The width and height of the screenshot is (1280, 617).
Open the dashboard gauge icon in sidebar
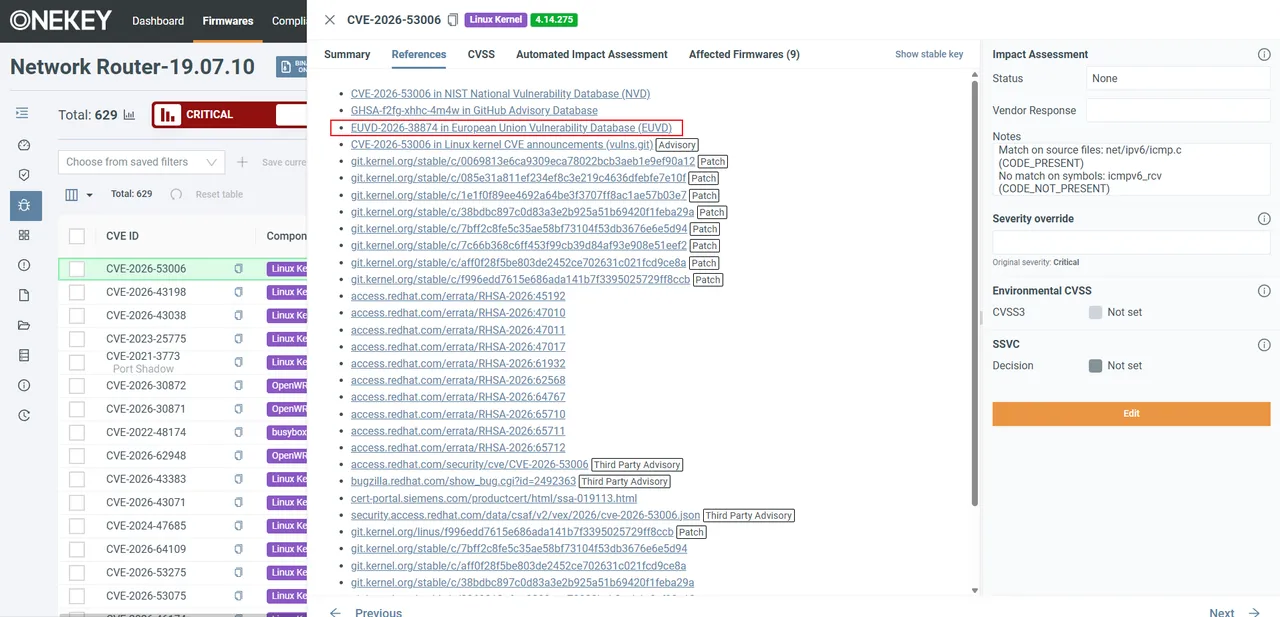pyautogui.click(x=24, y=145)
